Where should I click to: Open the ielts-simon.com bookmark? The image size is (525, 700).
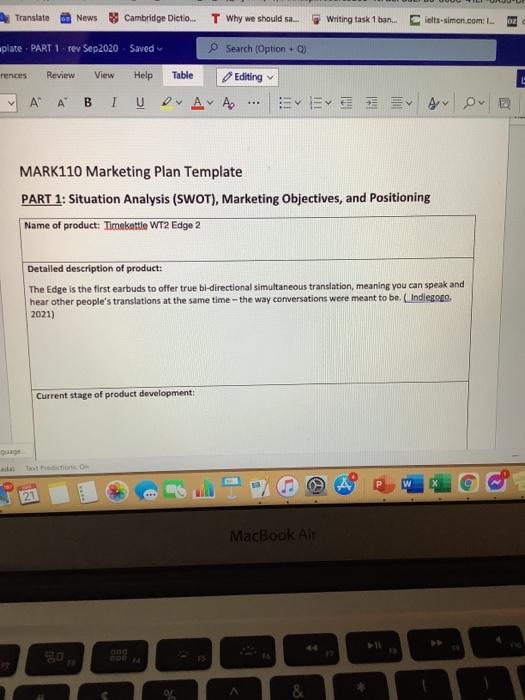452,20
